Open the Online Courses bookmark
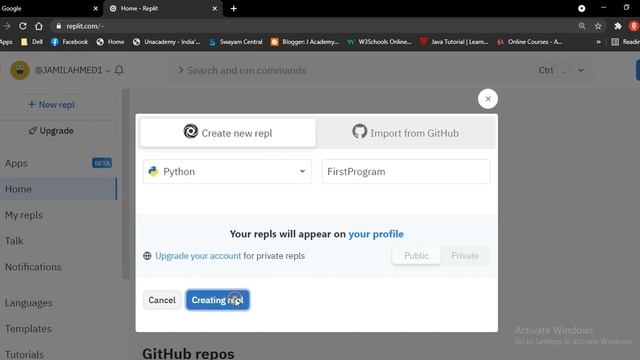640x360 pixels. pos(529,42)
